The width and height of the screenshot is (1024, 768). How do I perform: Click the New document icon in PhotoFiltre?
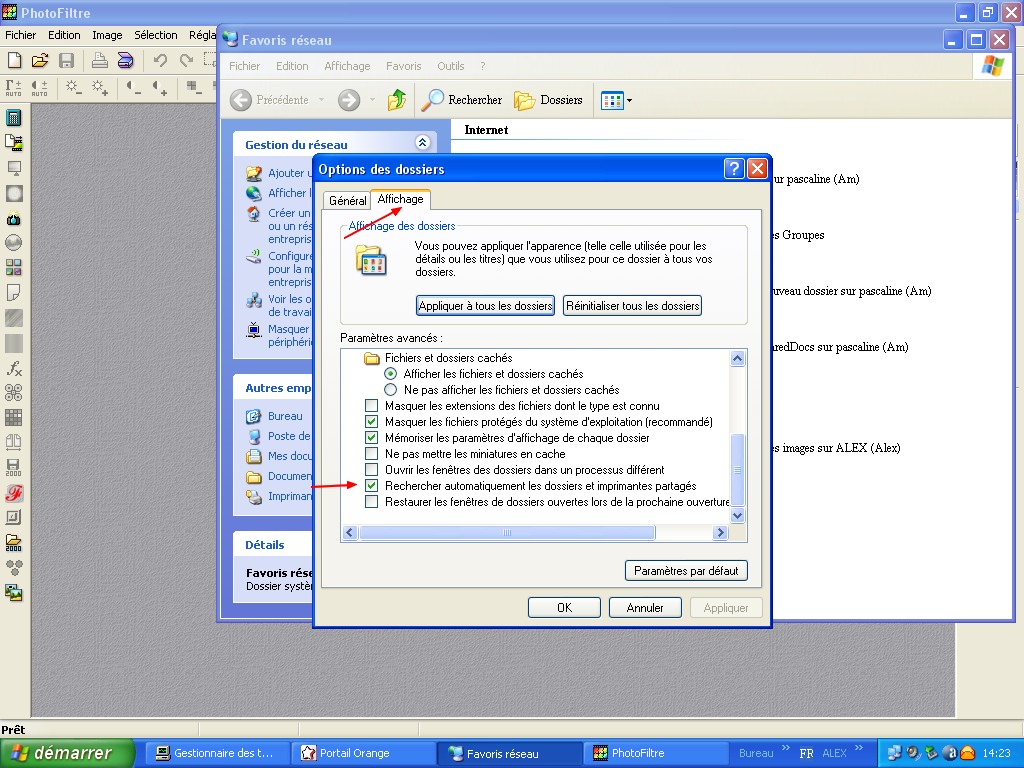click(14, 61)
